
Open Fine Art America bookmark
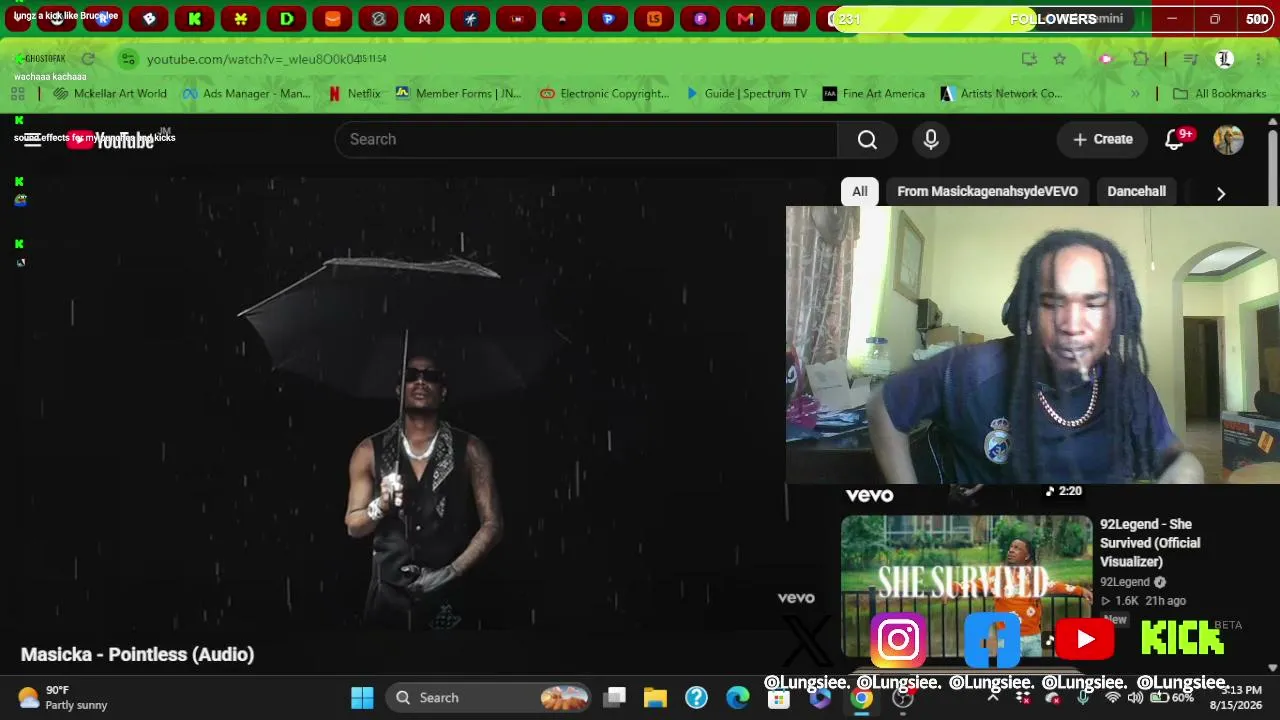click(x=874, y=94)
